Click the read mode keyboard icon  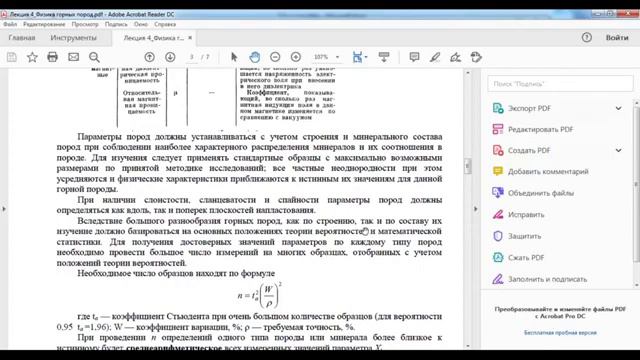[384, 57]
